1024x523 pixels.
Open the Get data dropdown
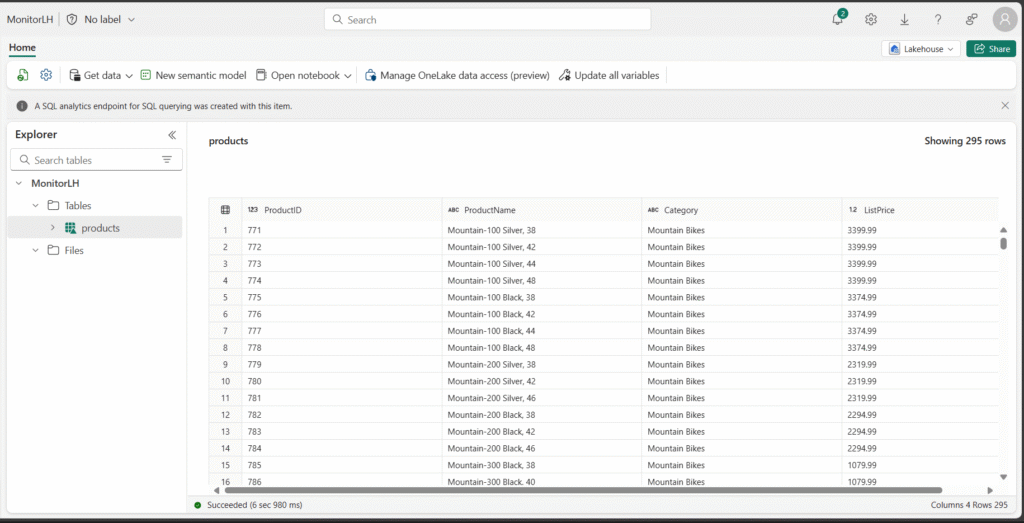pos(101,76)
